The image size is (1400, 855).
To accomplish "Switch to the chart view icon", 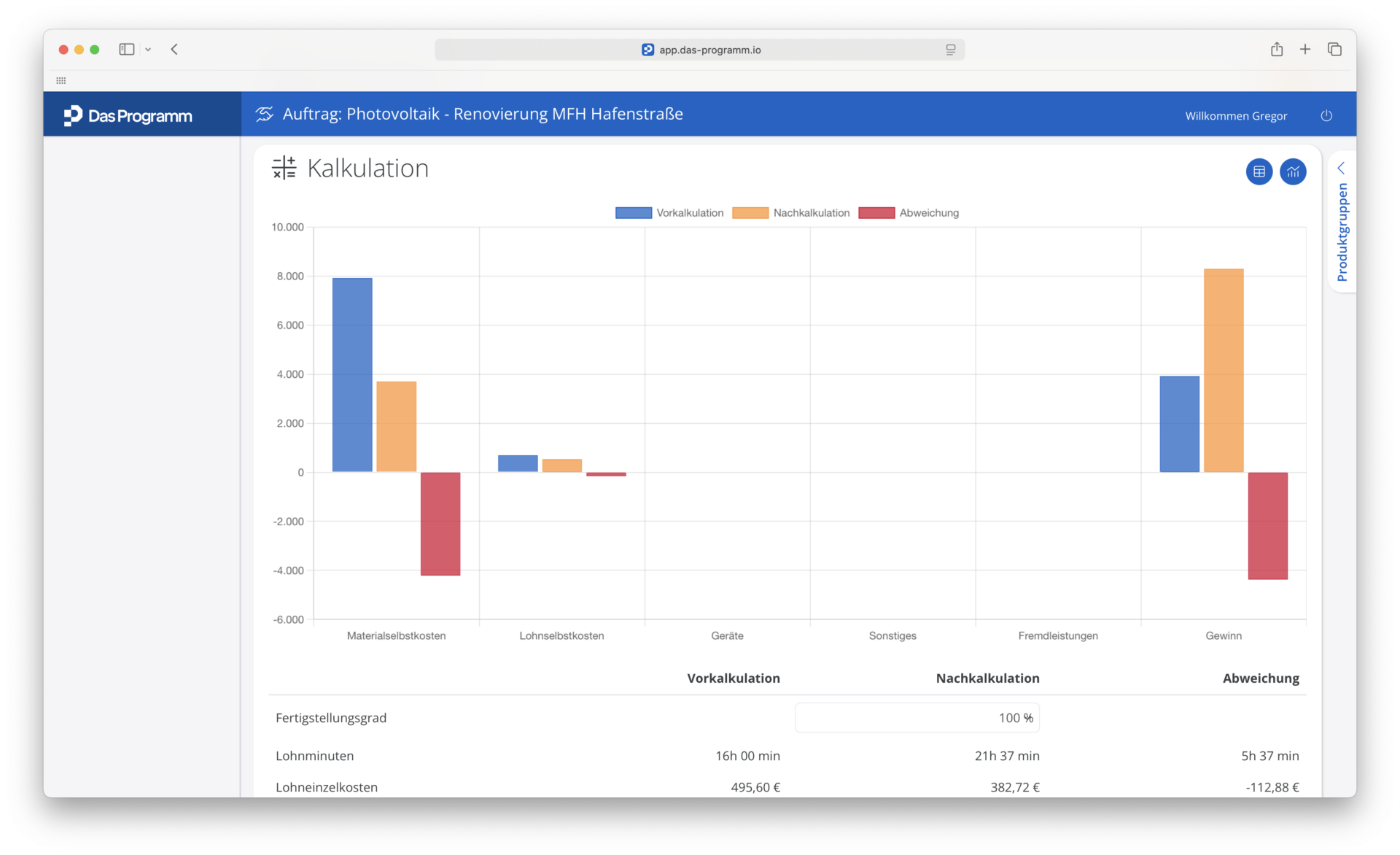I will [x=1293, y=172].
